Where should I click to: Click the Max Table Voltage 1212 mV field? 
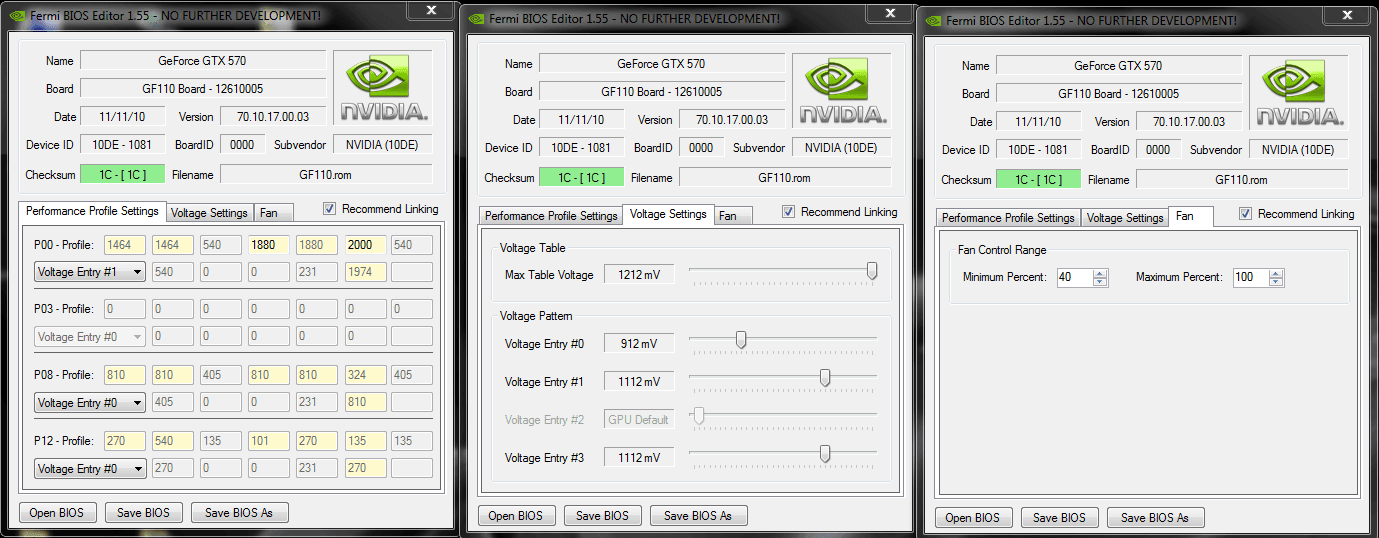coord(639,274)
